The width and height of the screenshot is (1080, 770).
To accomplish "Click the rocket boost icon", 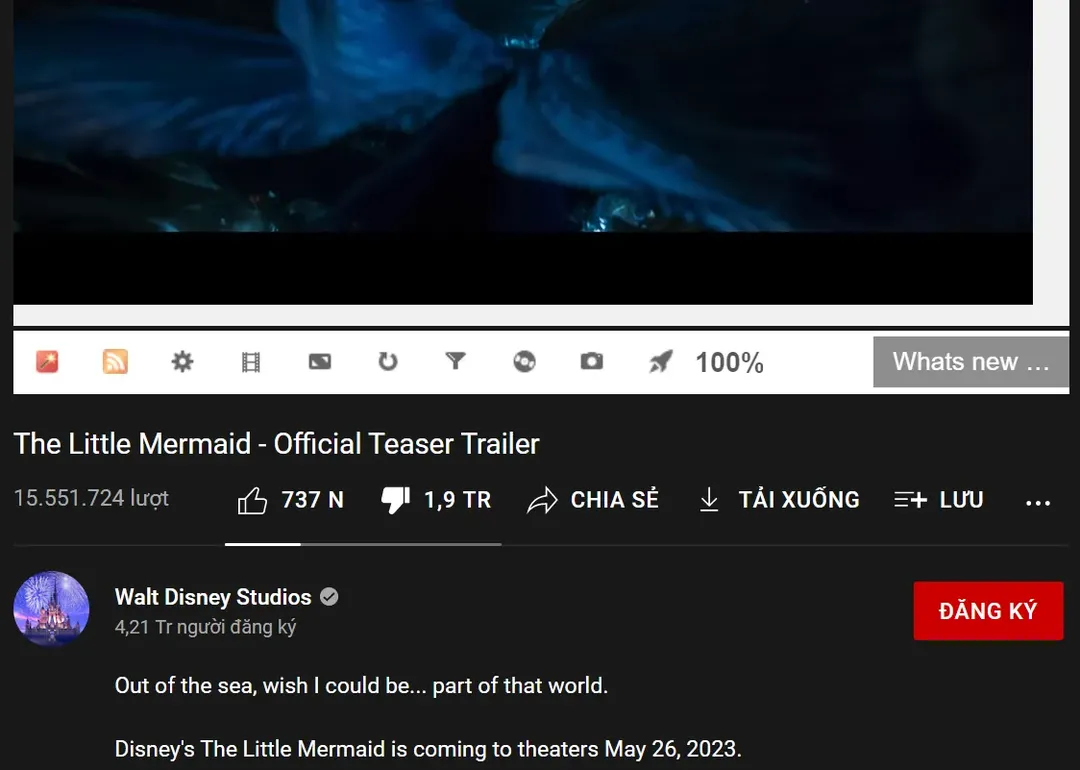I will pos(659,362).
